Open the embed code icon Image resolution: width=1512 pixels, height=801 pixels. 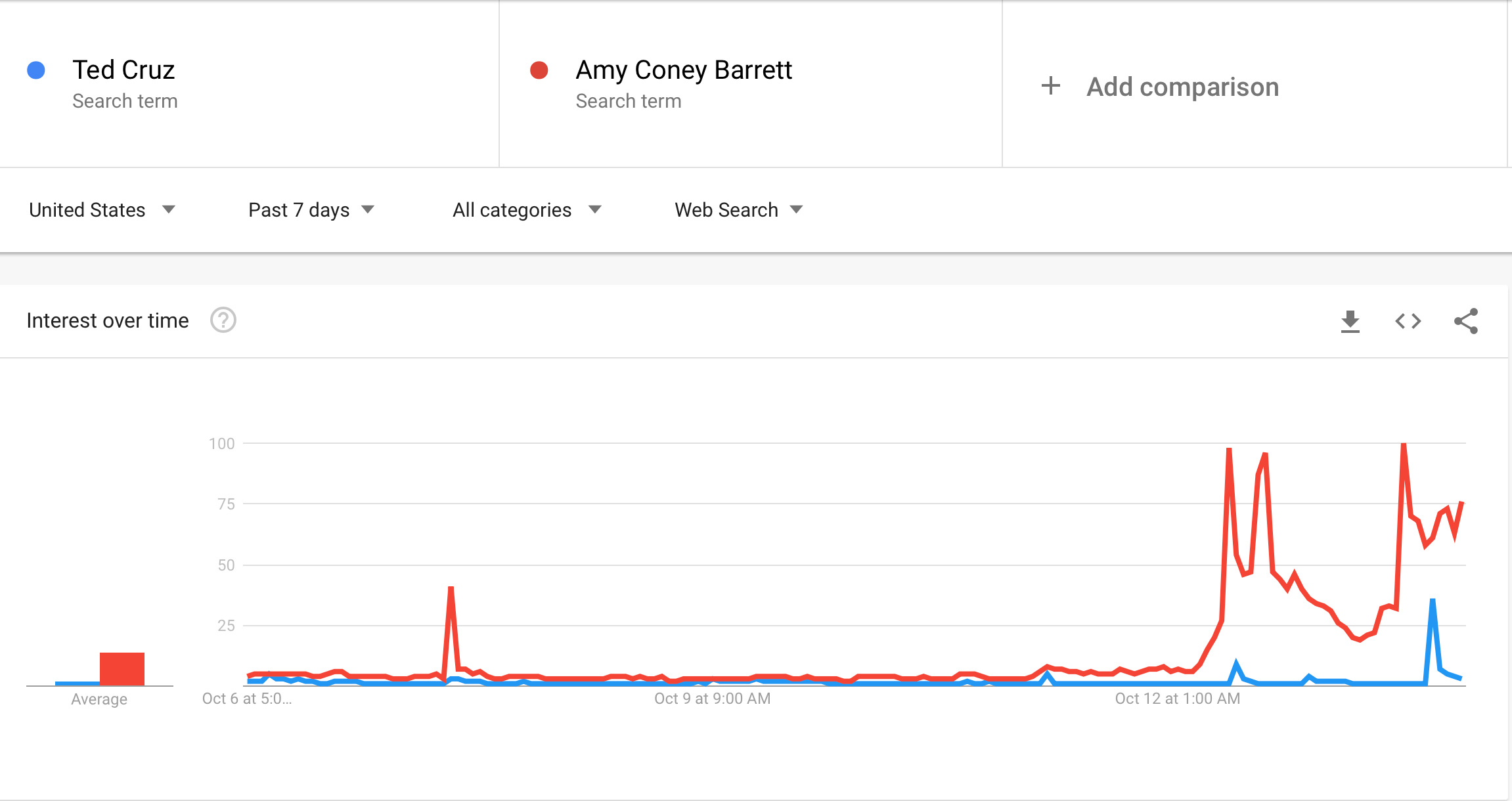click(1408, 321)
